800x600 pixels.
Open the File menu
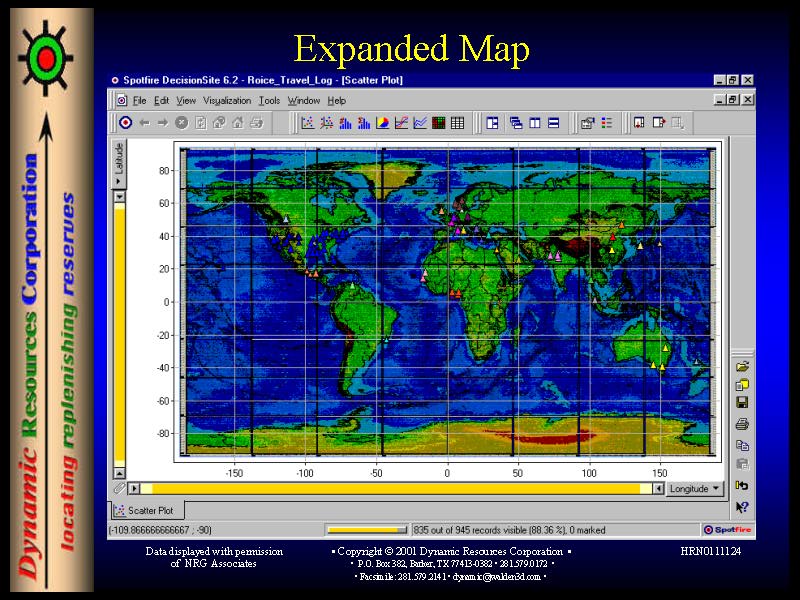pos(139,100)
